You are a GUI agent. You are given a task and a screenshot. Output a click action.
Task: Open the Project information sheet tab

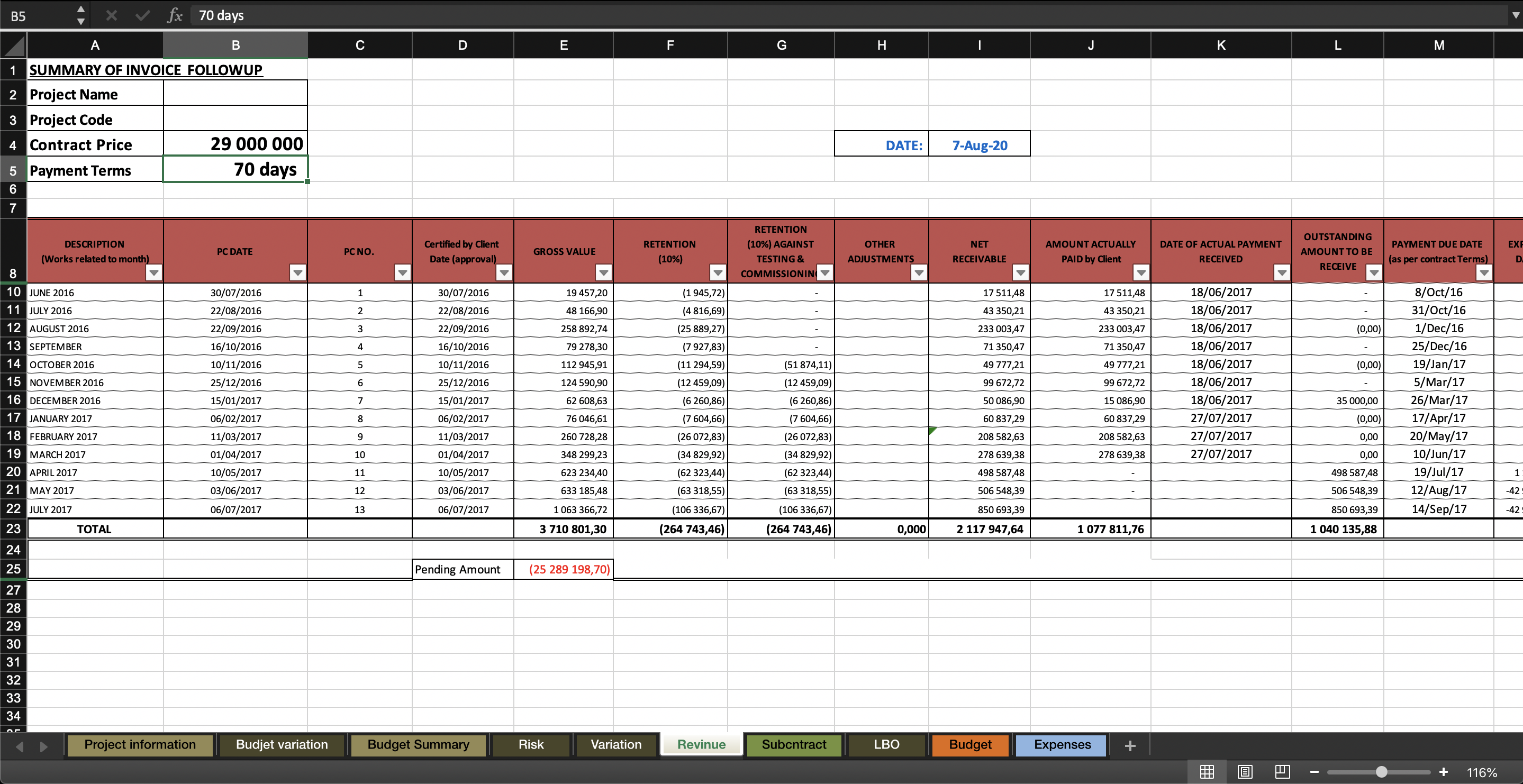140,745
